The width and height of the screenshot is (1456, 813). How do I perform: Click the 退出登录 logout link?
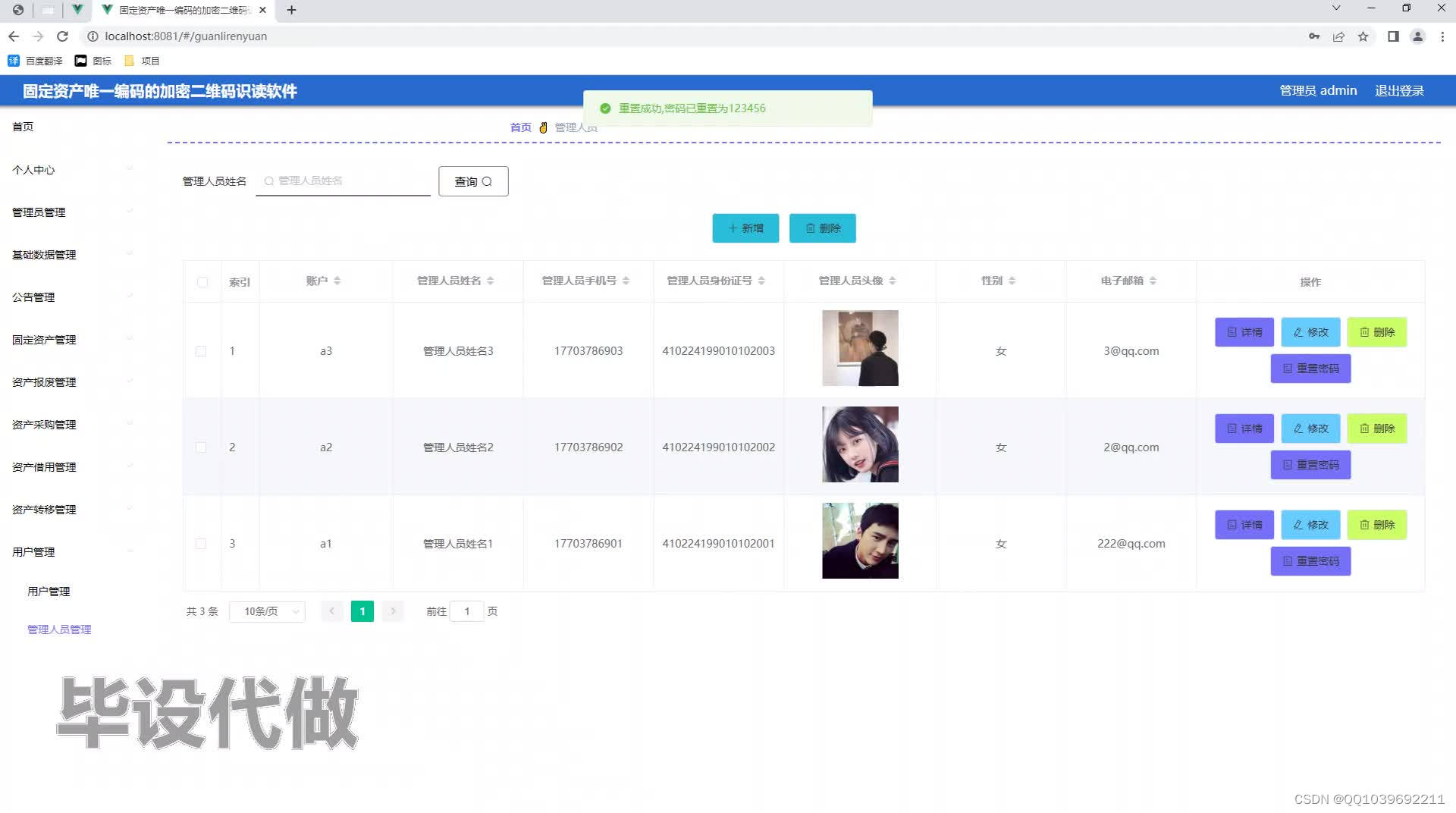click(1399, 90)
